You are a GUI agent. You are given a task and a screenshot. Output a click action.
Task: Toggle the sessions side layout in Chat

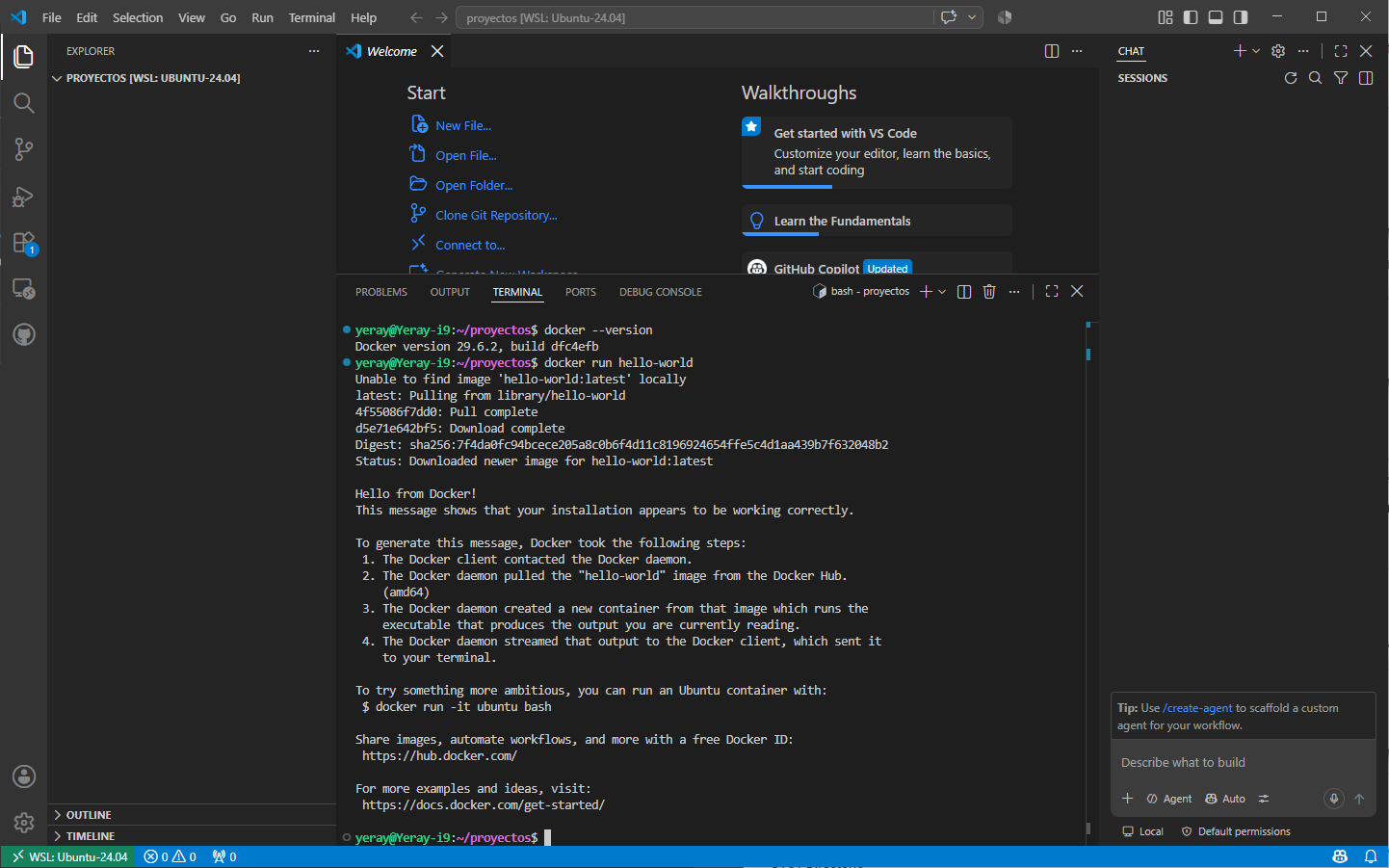(x=1366, y=78)
